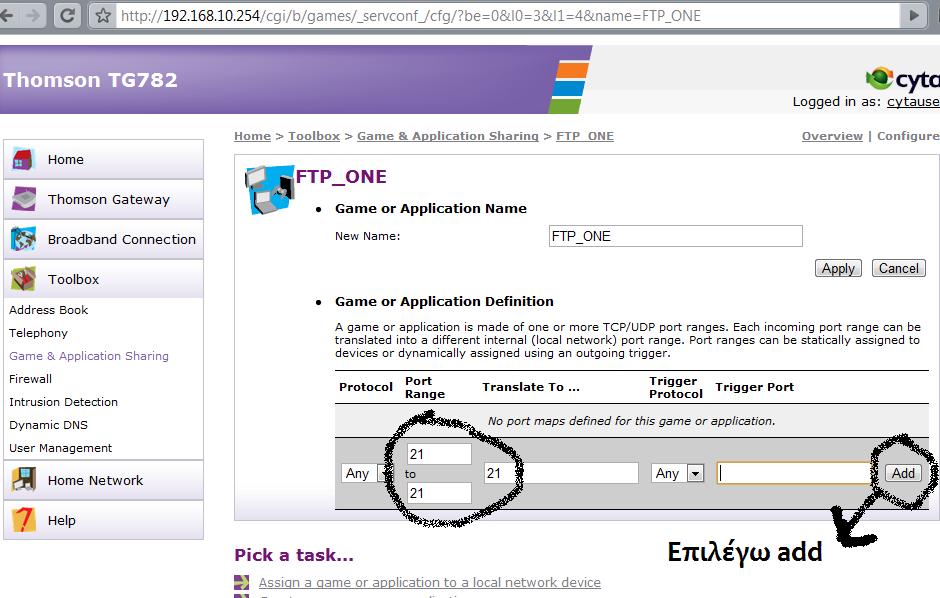Click the Cyta logo
The width and height of the screenshot is (940, 598).
[902, 78]
